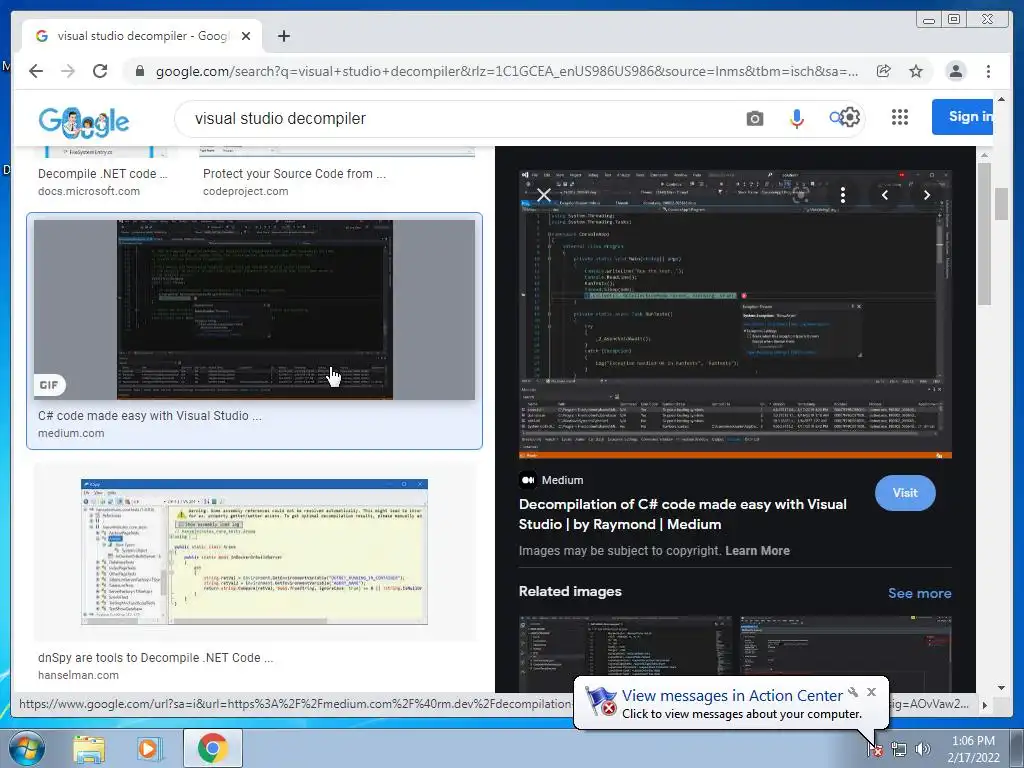Bookmark this page with the star icon

pos(916,71)
